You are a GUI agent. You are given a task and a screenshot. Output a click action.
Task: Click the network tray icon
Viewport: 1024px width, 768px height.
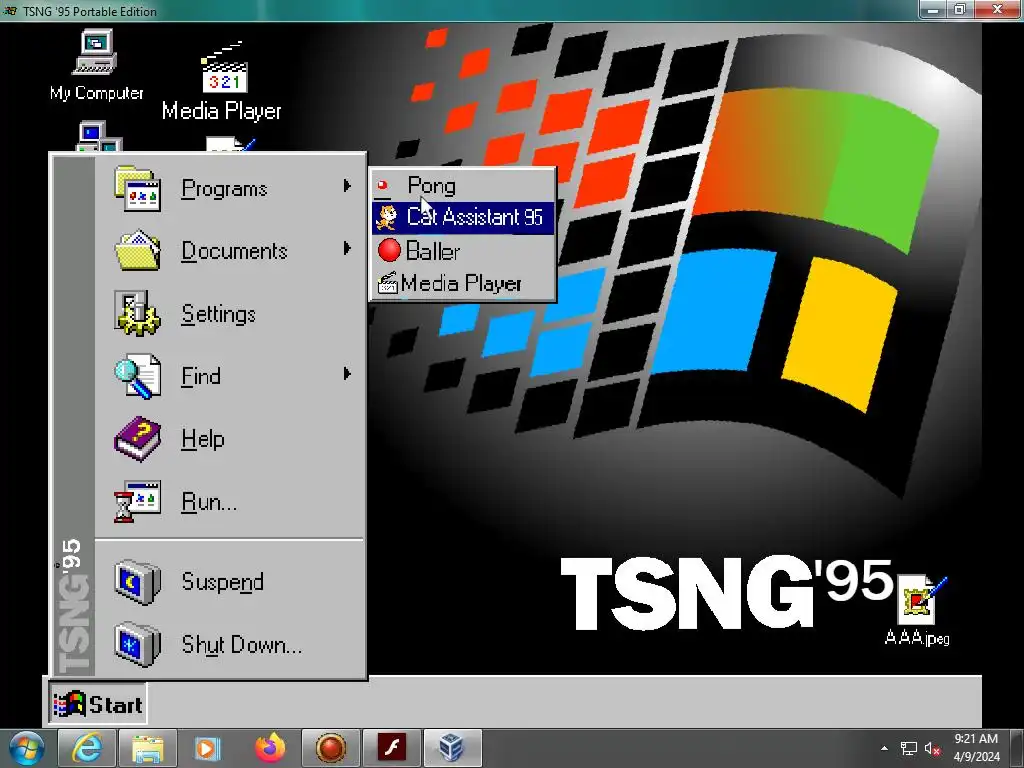908,748
